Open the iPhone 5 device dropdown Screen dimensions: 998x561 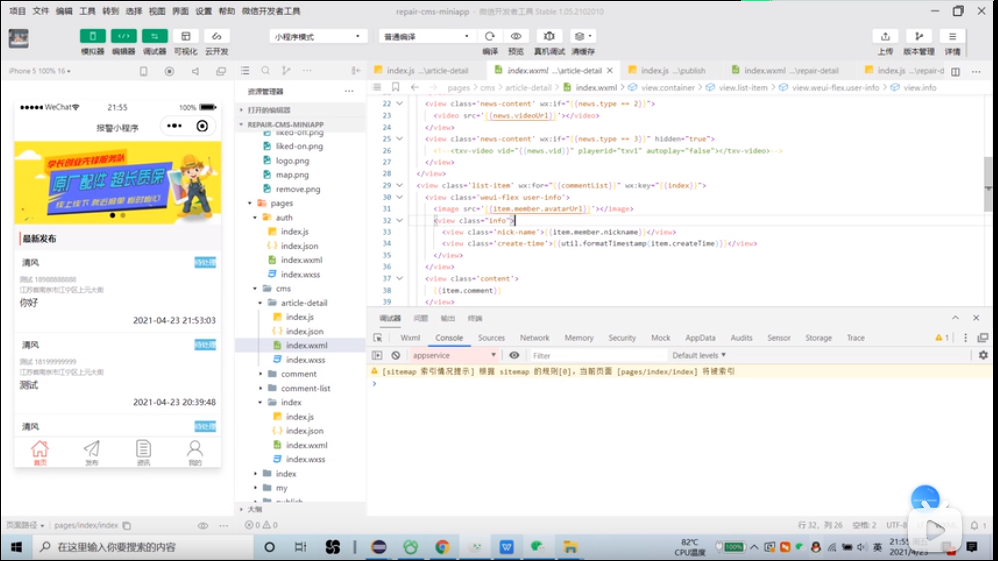point(39,71)
